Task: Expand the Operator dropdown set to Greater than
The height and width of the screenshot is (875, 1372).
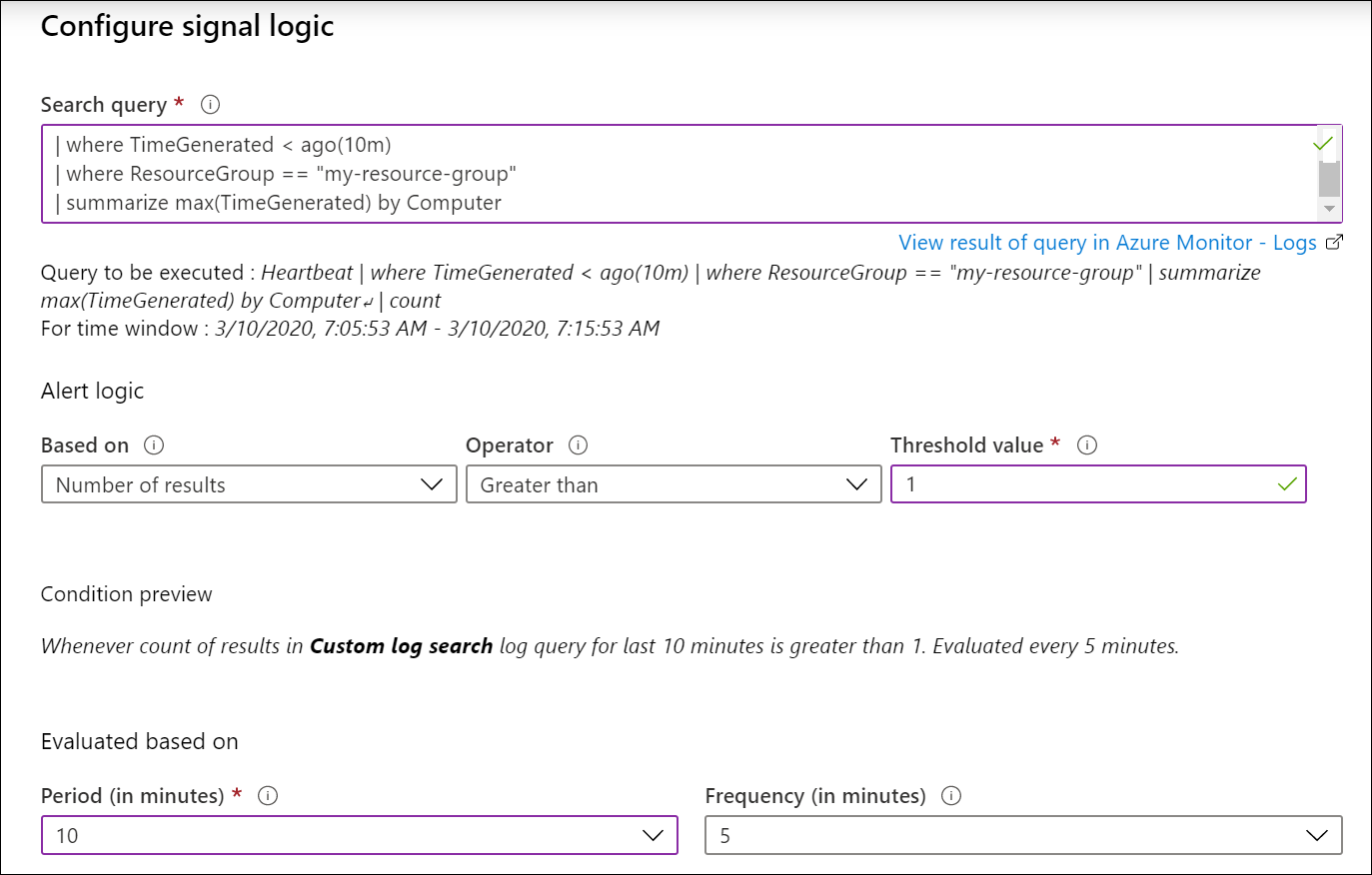Action: pos(674,484)
